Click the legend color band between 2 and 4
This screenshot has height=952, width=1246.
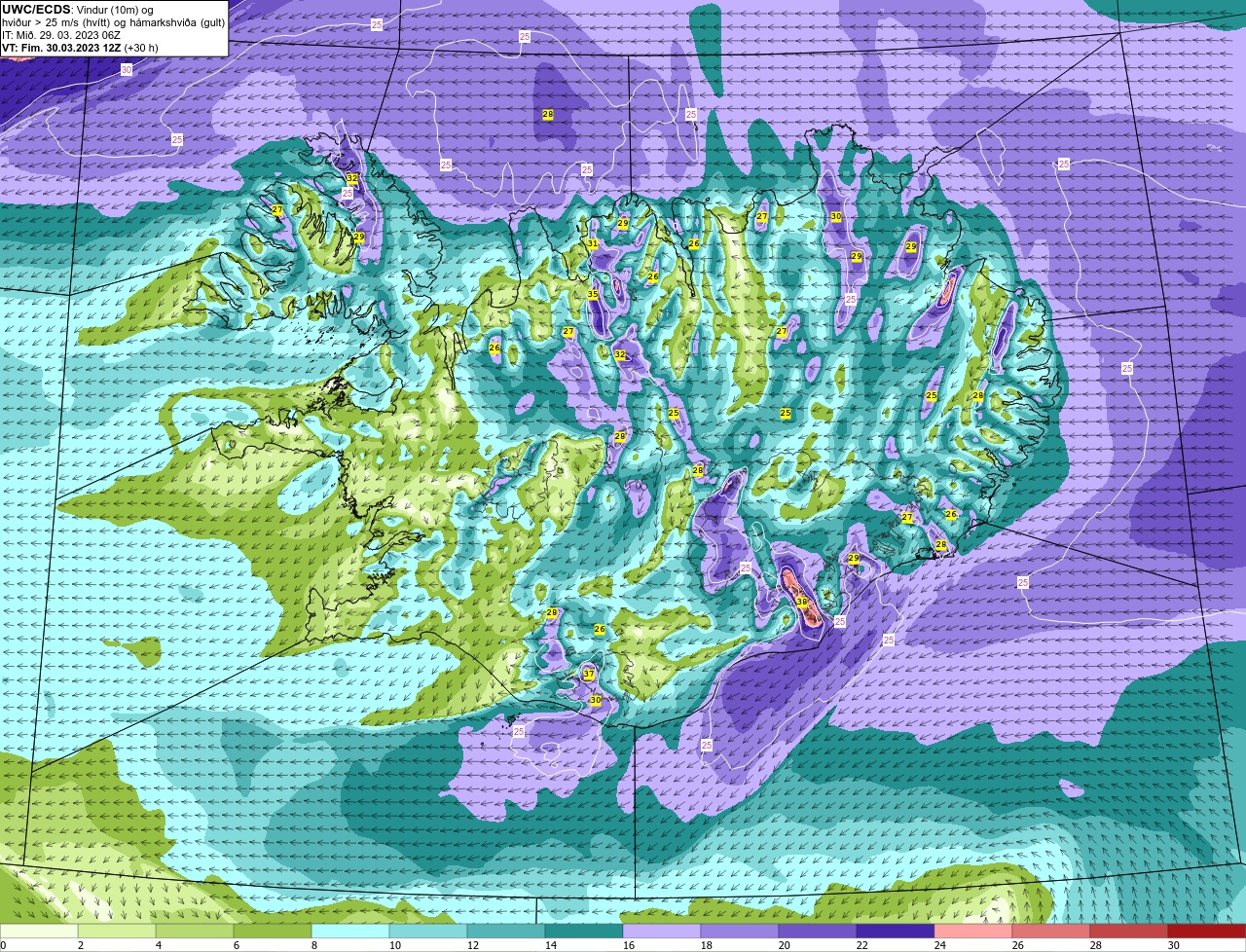117,931
